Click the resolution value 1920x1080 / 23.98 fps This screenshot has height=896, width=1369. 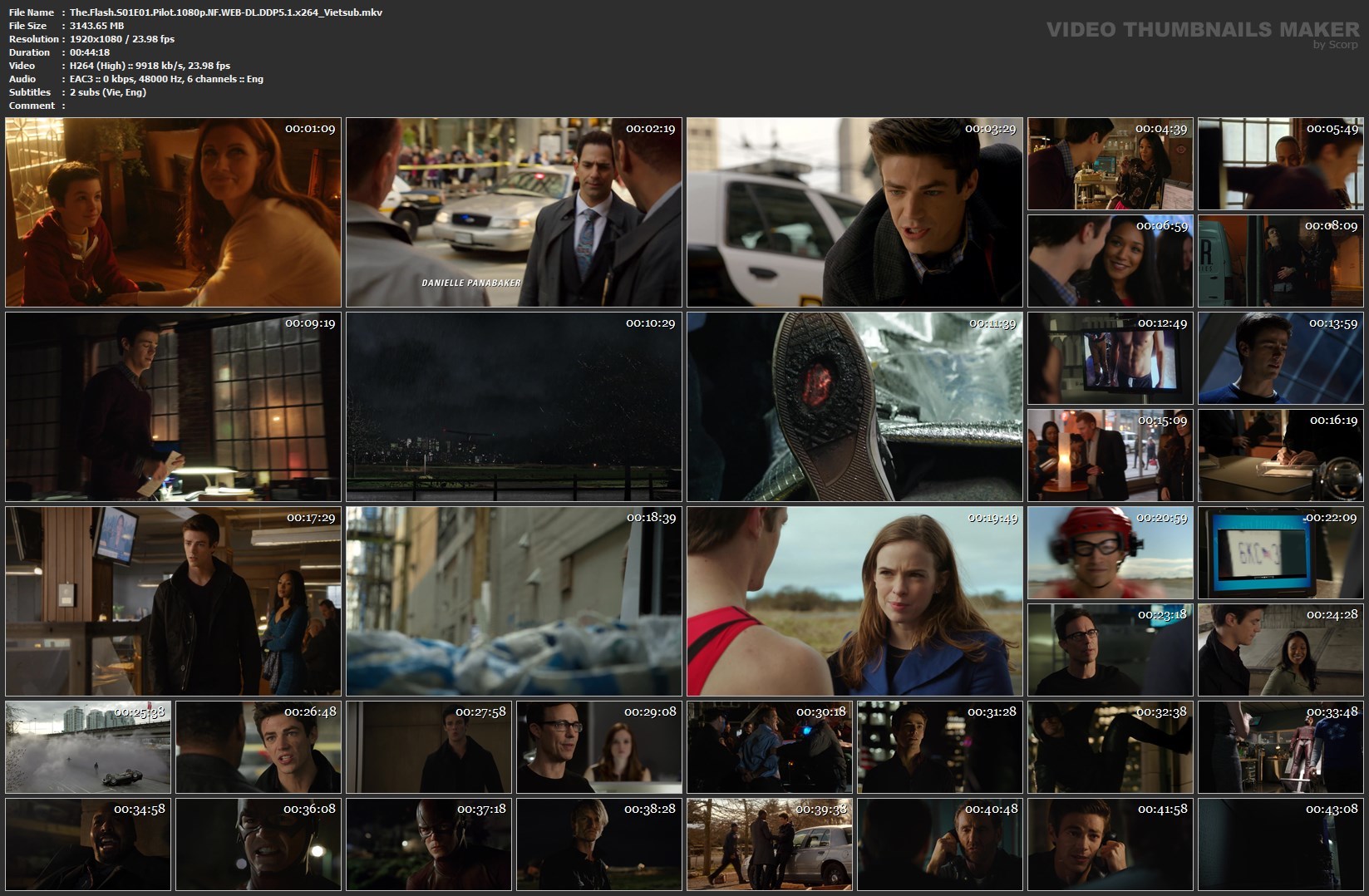coord(122,39)
